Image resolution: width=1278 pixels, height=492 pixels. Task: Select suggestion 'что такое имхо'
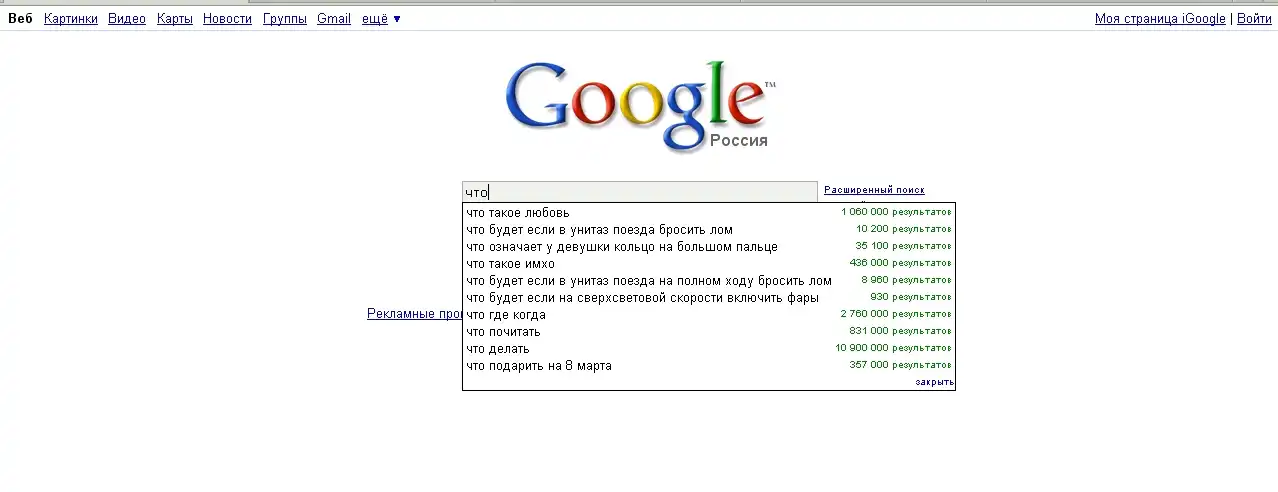510,263
